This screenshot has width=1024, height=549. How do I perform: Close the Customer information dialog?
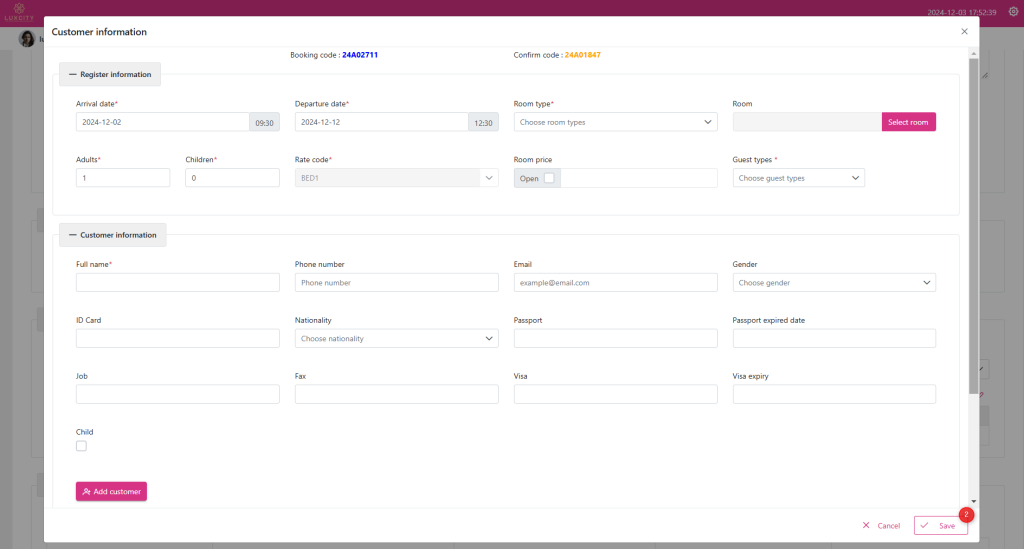tap(964, 32)
